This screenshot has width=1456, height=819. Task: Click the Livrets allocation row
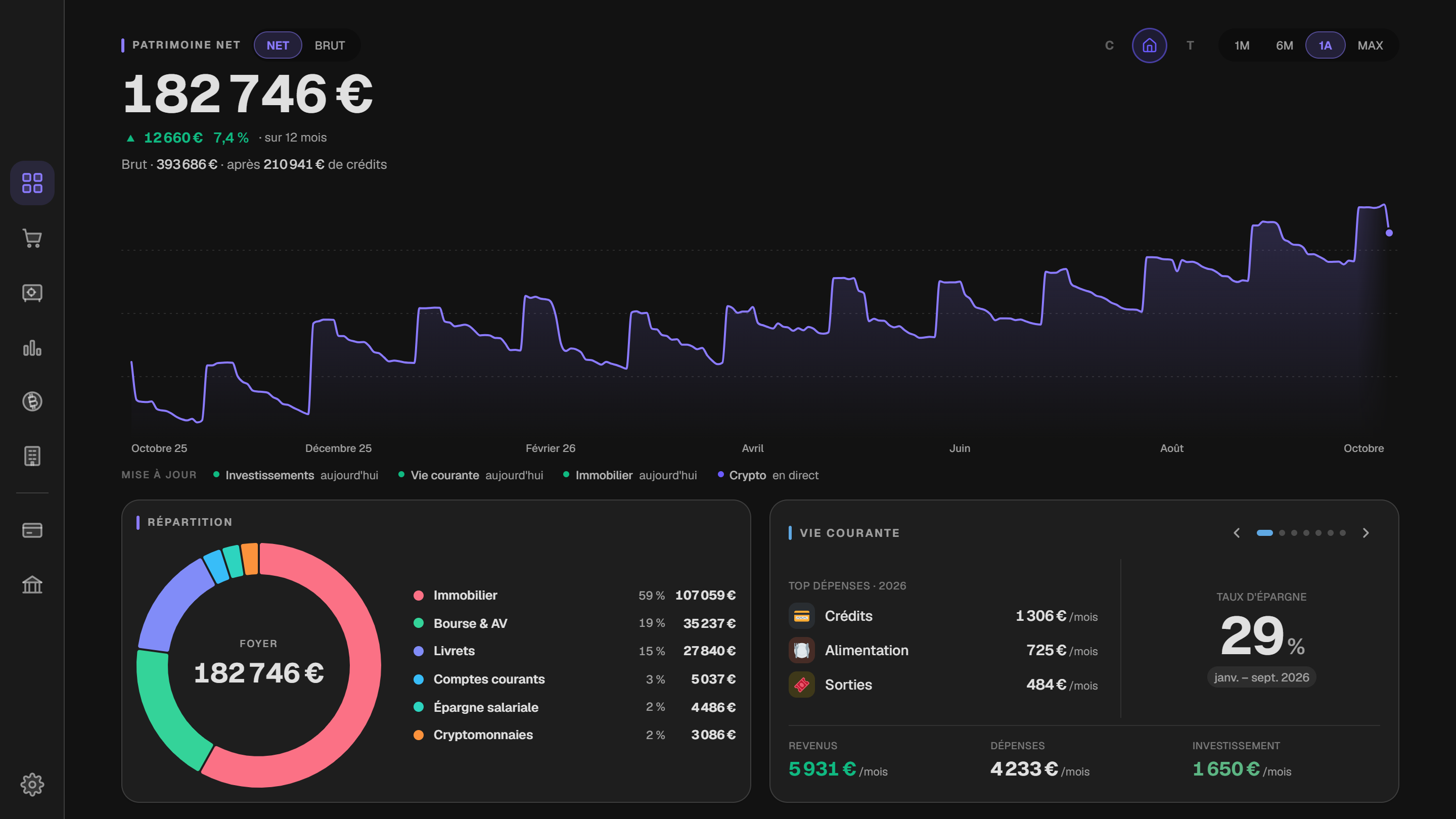click(x=574, y=651)
